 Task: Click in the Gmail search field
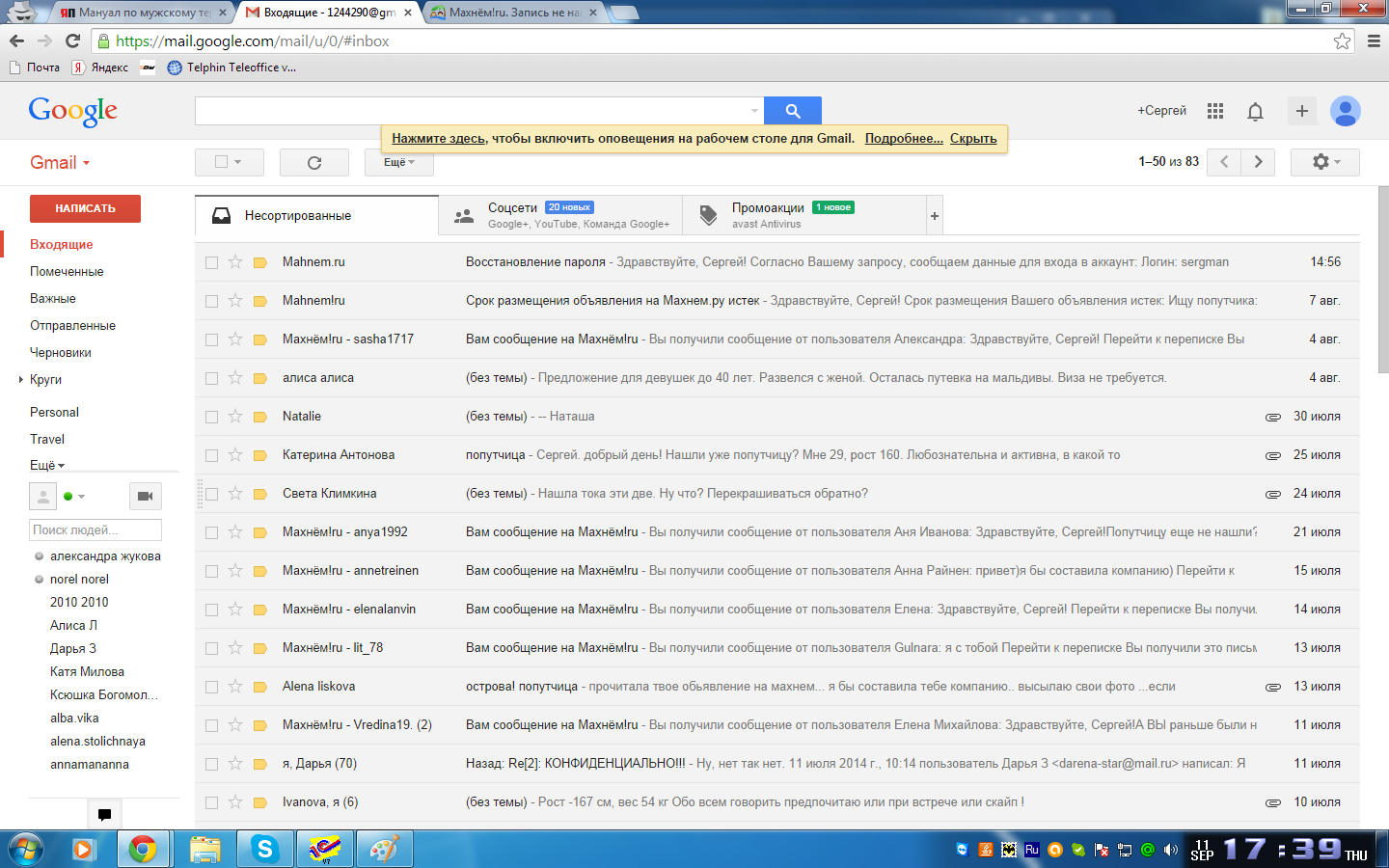[x=478, y=111]
